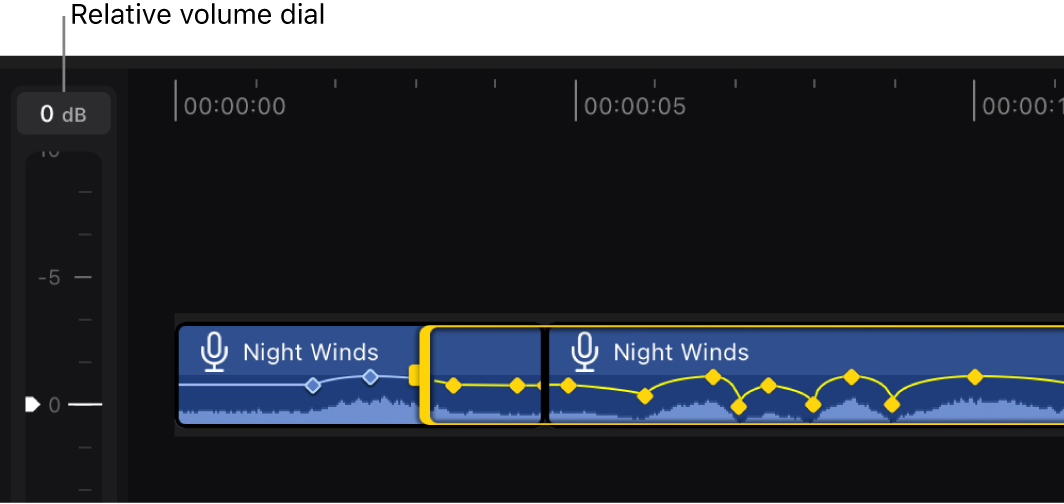
Task: Click the microphone icon on the selected Night Winds clip
Action: (x=584, y=351)
